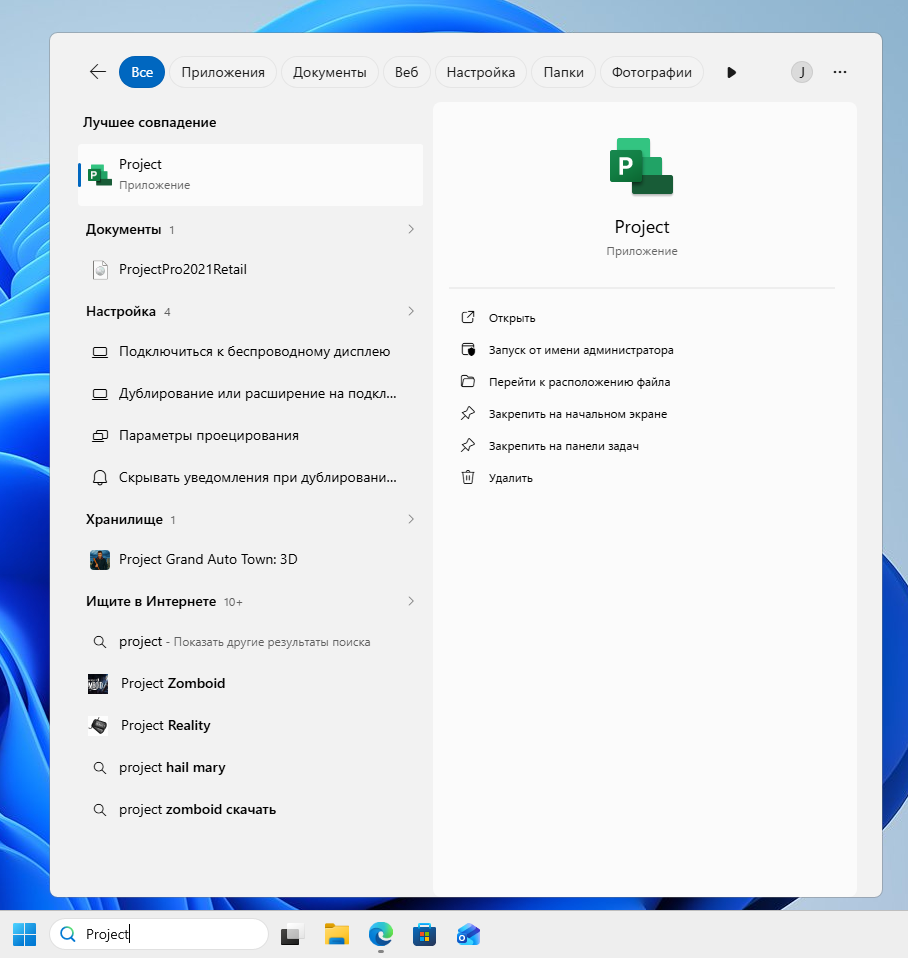Open Project Grand Auto Town: 3D result
The width and height of the screenshot is (908, 958).
(251, 560)
